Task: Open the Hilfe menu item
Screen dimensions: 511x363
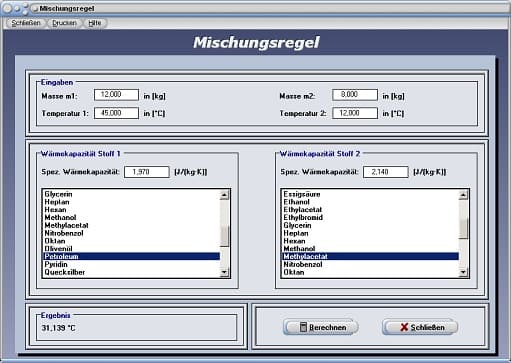Action: click(95, 23)
